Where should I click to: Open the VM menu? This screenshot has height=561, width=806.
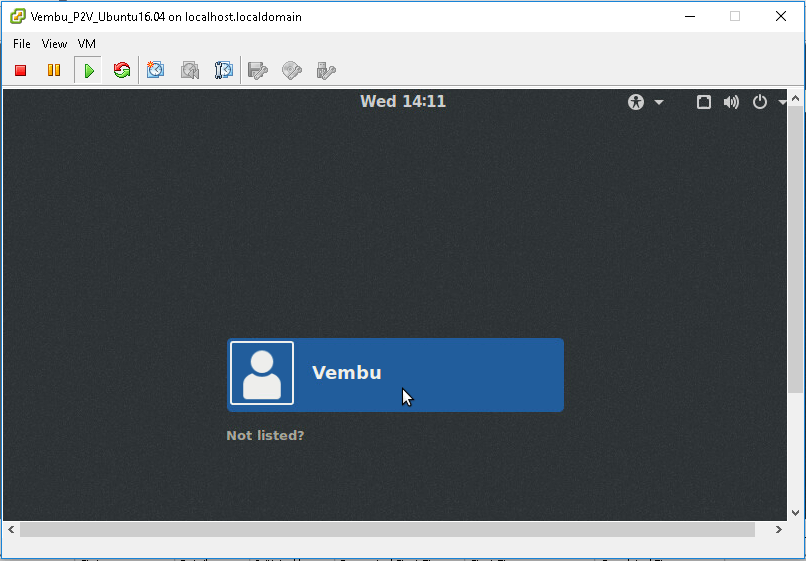point(87,44)
